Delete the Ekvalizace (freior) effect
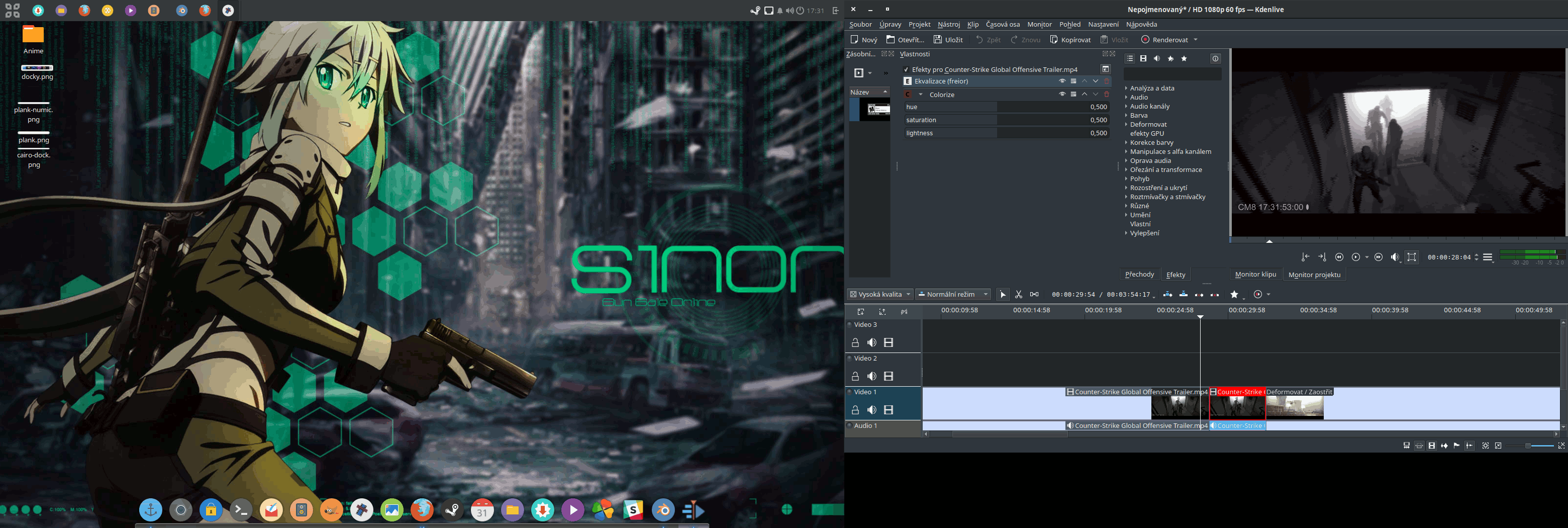Screen dimensions: 1568x528 pos(1107,81)
